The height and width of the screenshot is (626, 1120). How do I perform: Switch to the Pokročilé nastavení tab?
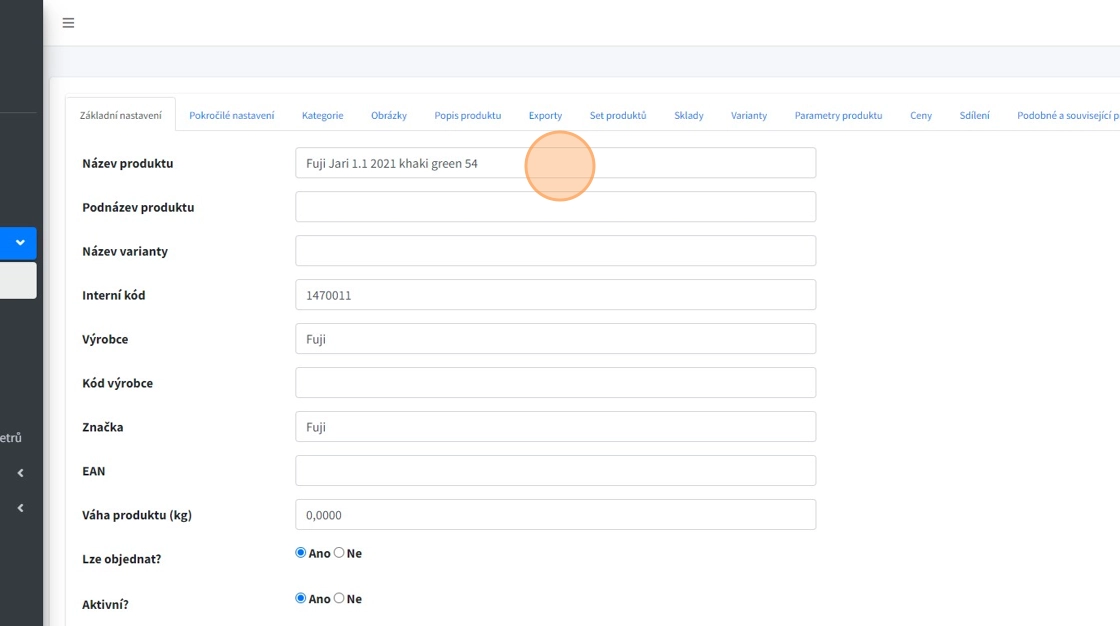(231, 115)
